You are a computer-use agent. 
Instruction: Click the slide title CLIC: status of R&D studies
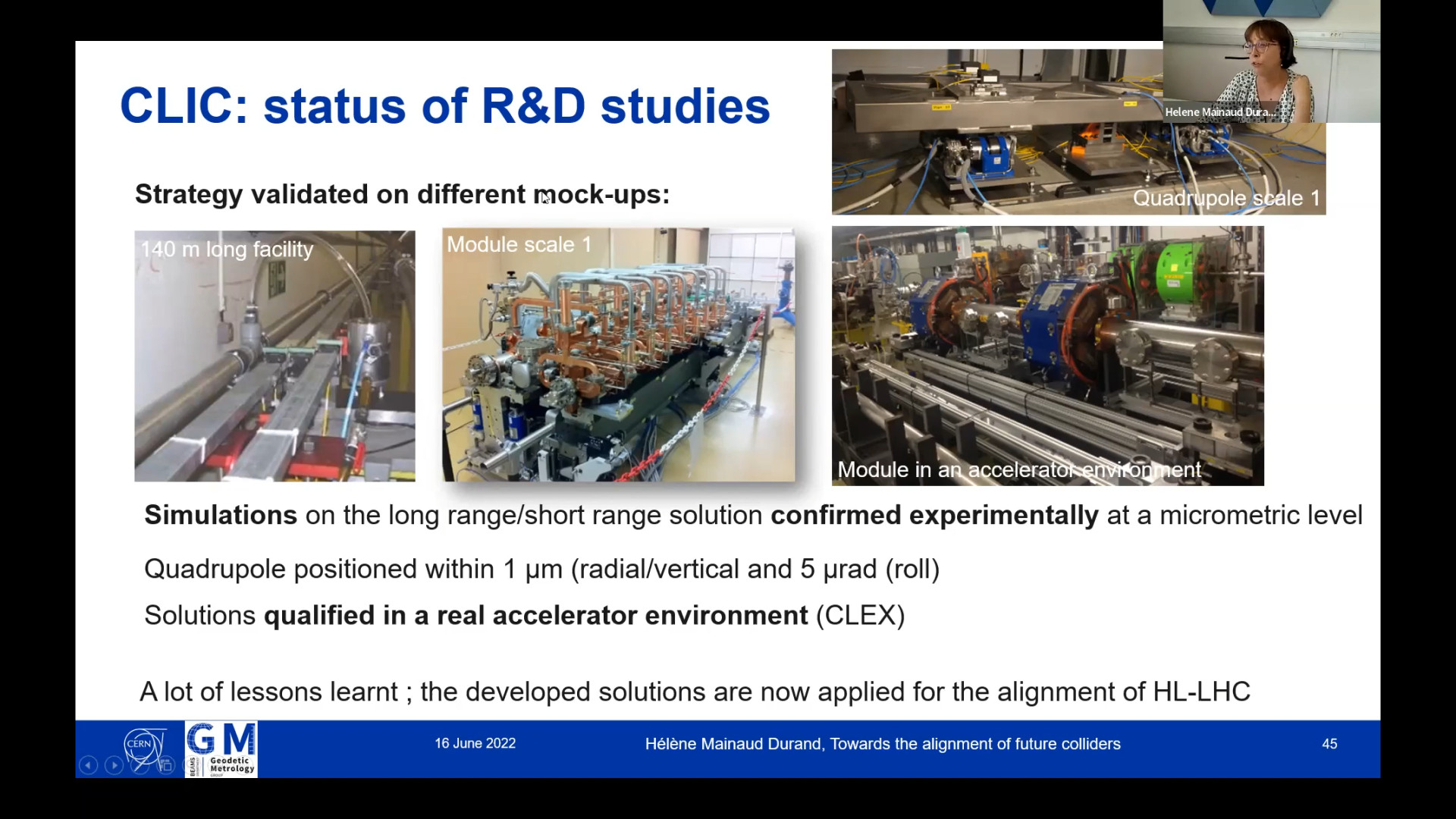(x=444, y=105)
